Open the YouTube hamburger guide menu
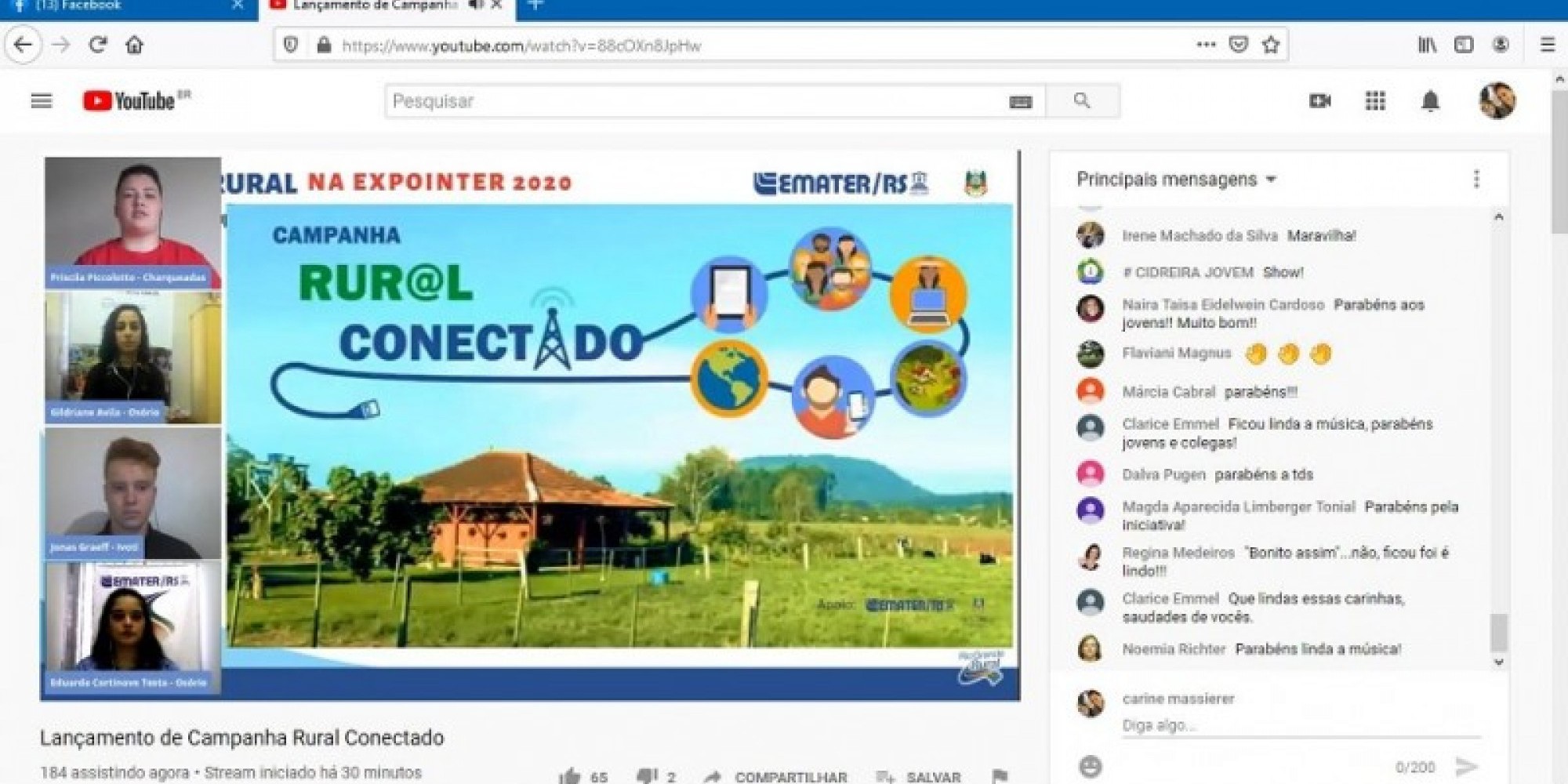This screenshot has height=784, width=1568. tap(42, 101)
